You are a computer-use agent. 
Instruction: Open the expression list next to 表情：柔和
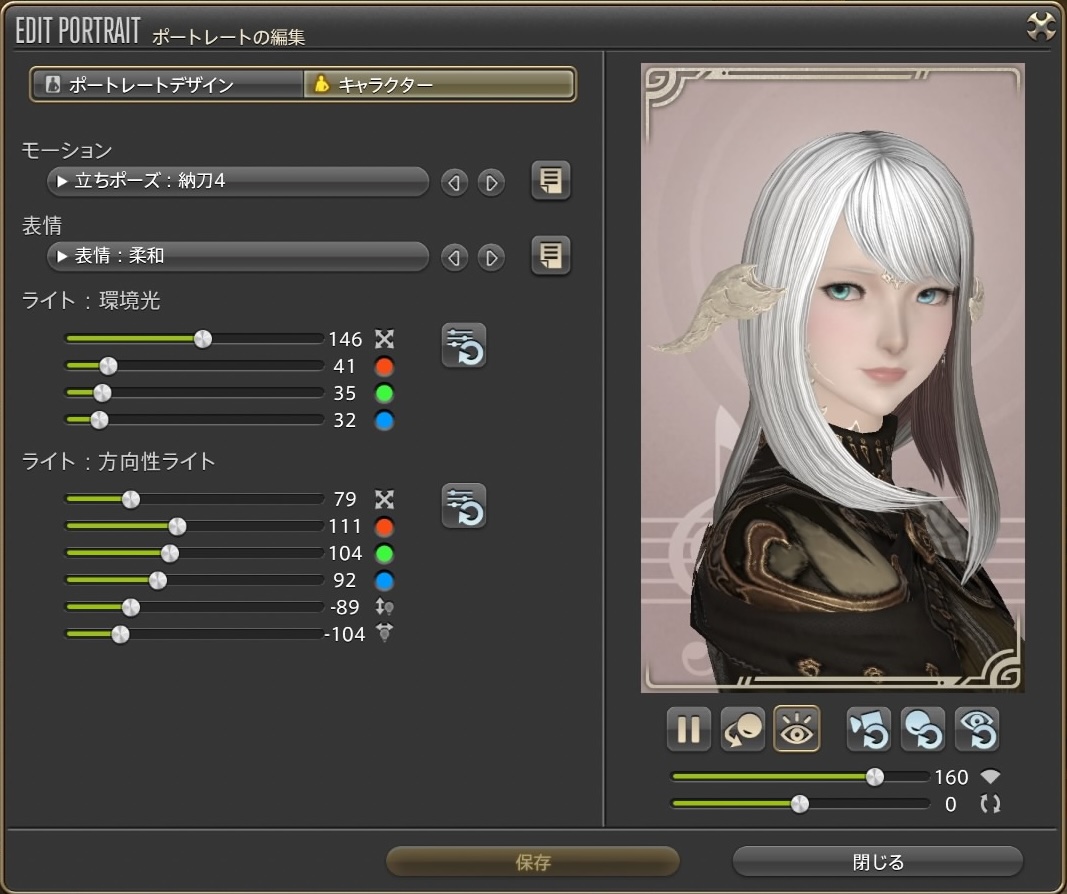550,257
